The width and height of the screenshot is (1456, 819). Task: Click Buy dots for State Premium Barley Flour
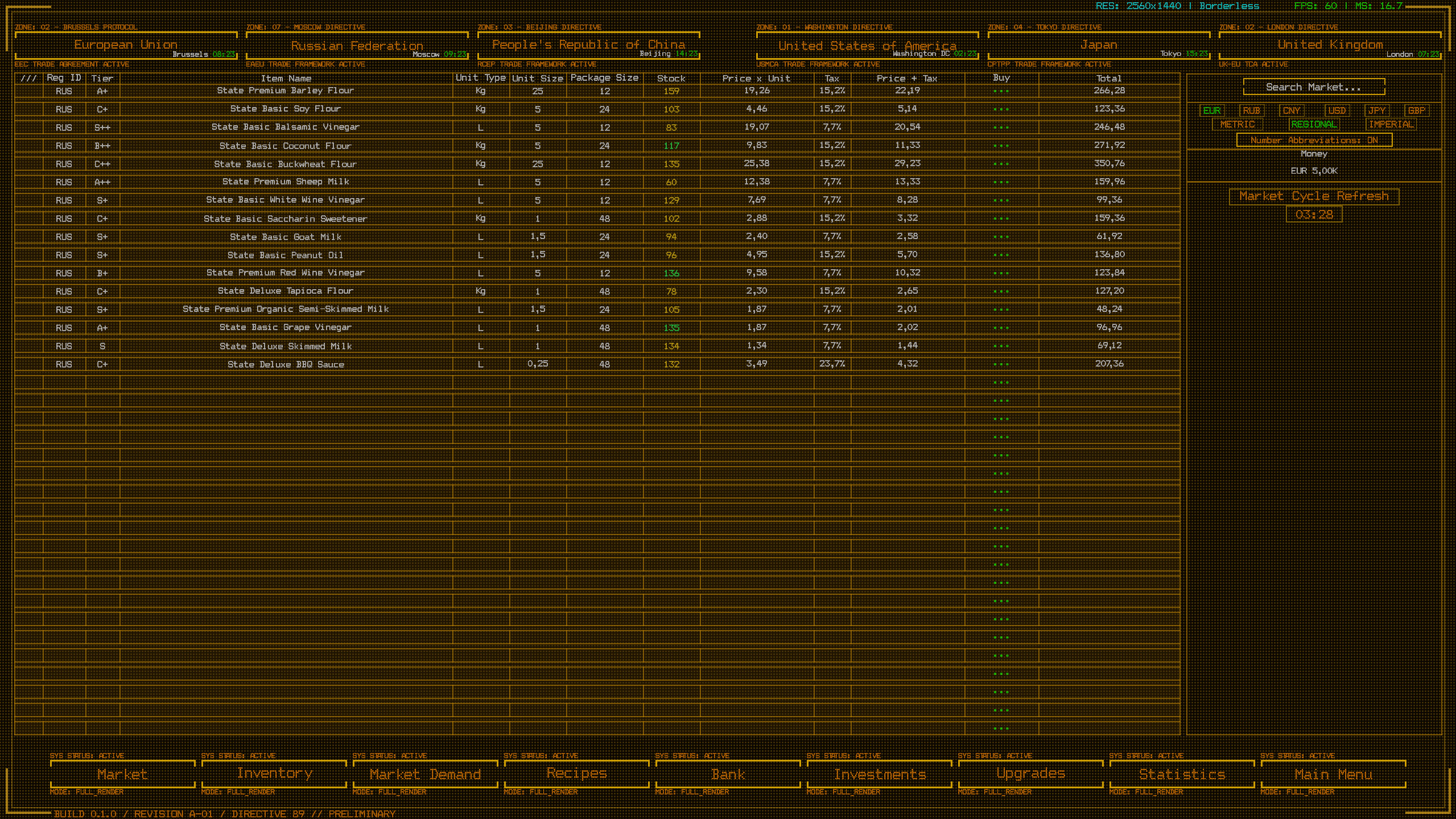(x=1001, y=91)
